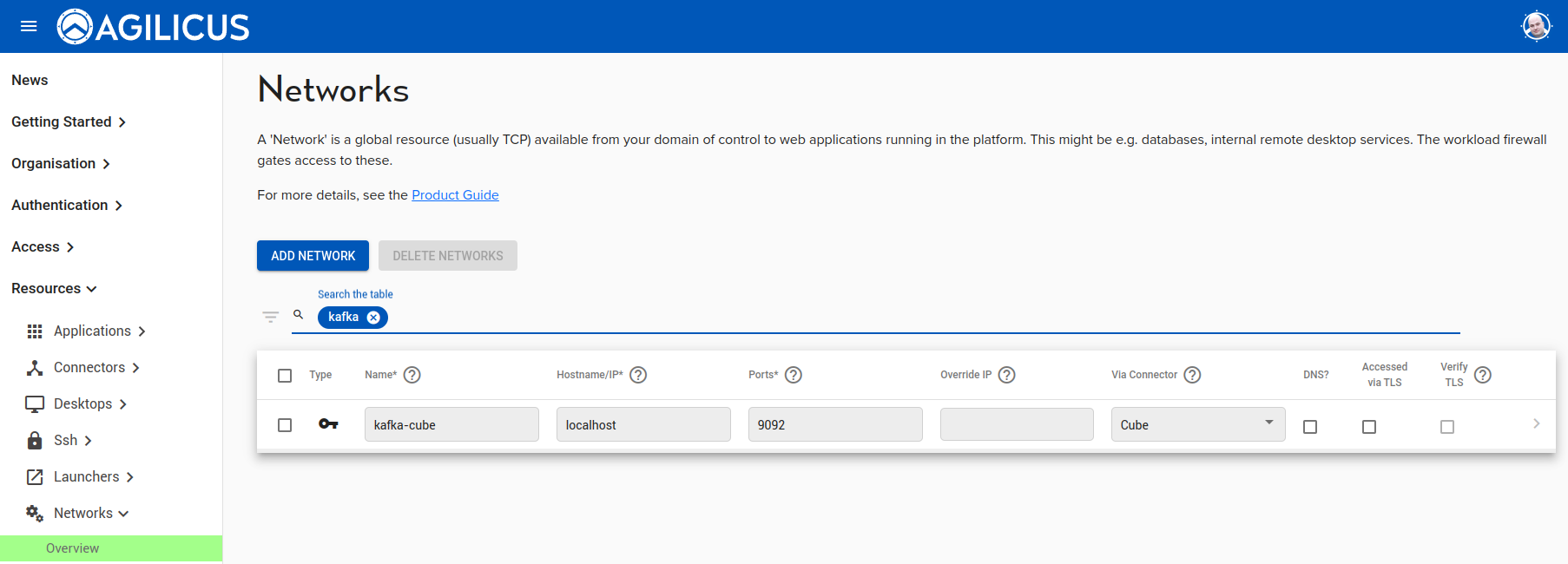The image size is (1568, 564).
Task: Open the Via Connector dropdown showing Cube
Action: [x=1197, y=424]
